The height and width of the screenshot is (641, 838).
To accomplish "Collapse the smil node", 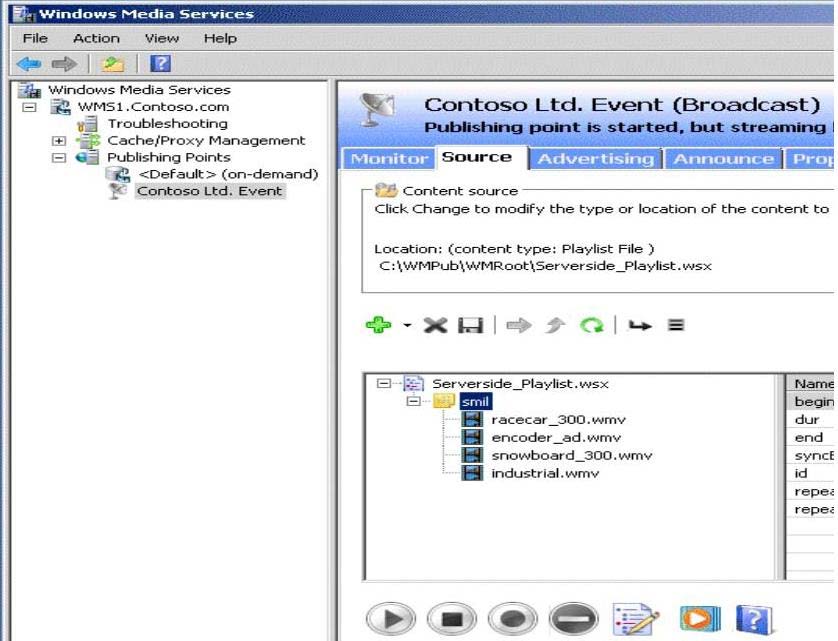I will coord(413,401).
